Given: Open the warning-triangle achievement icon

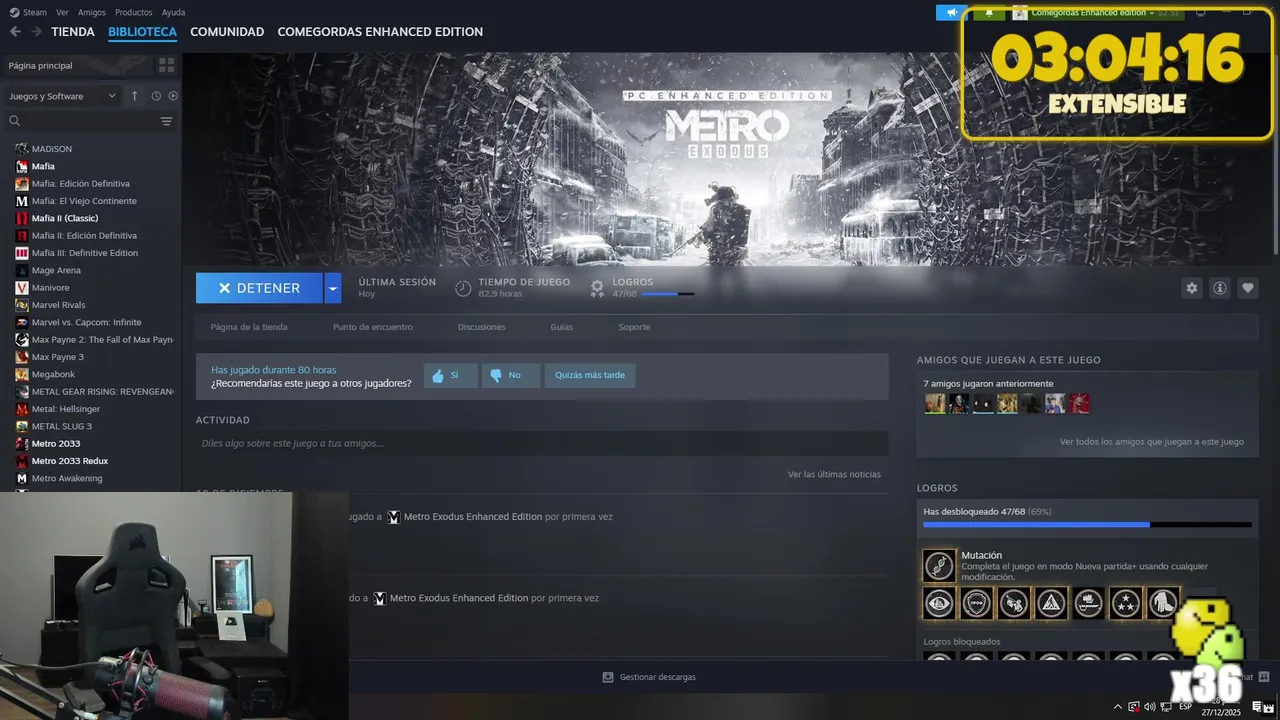Looking at the screenshot, I should coord(1051,603).
